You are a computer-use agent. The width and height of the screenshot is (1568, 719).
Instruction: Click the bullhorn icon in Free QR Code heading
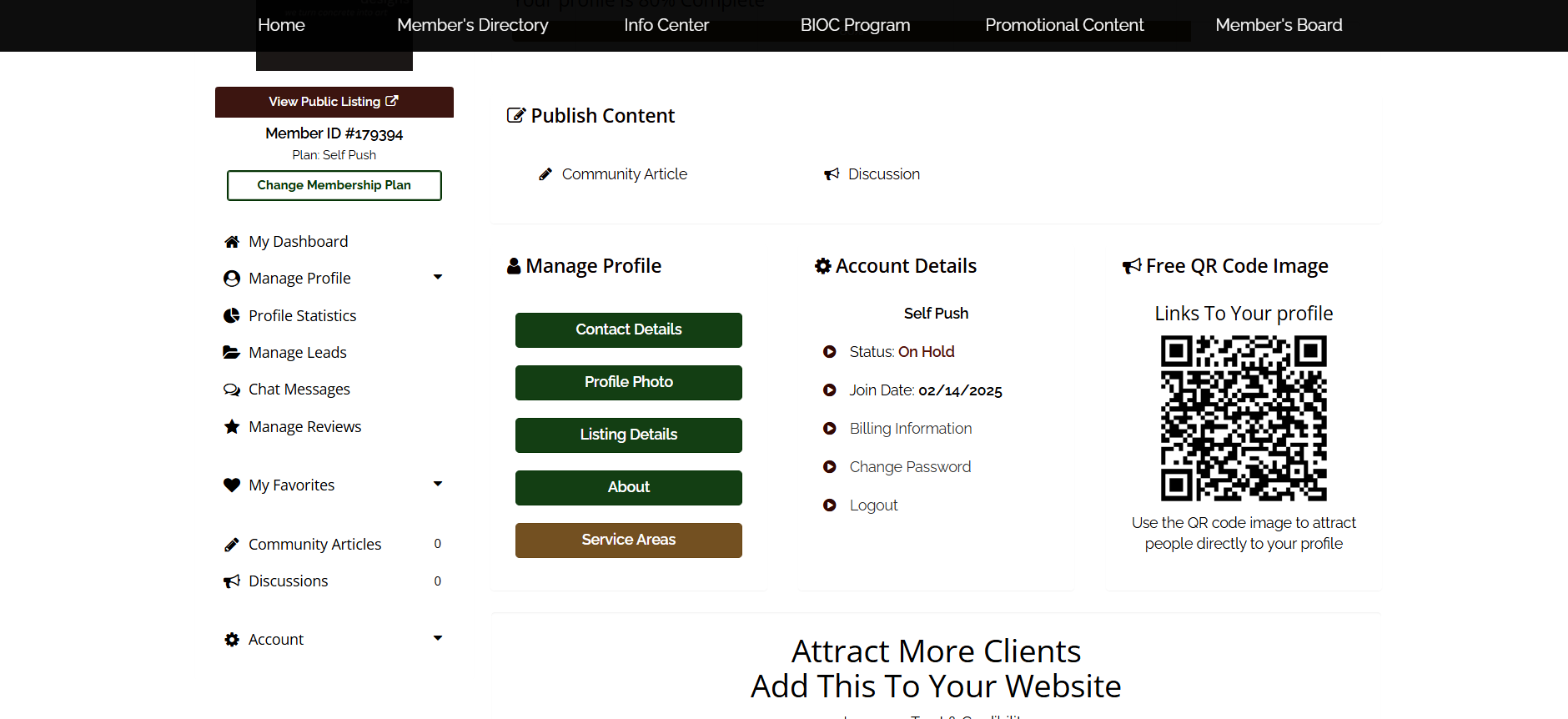(1132, 266)
